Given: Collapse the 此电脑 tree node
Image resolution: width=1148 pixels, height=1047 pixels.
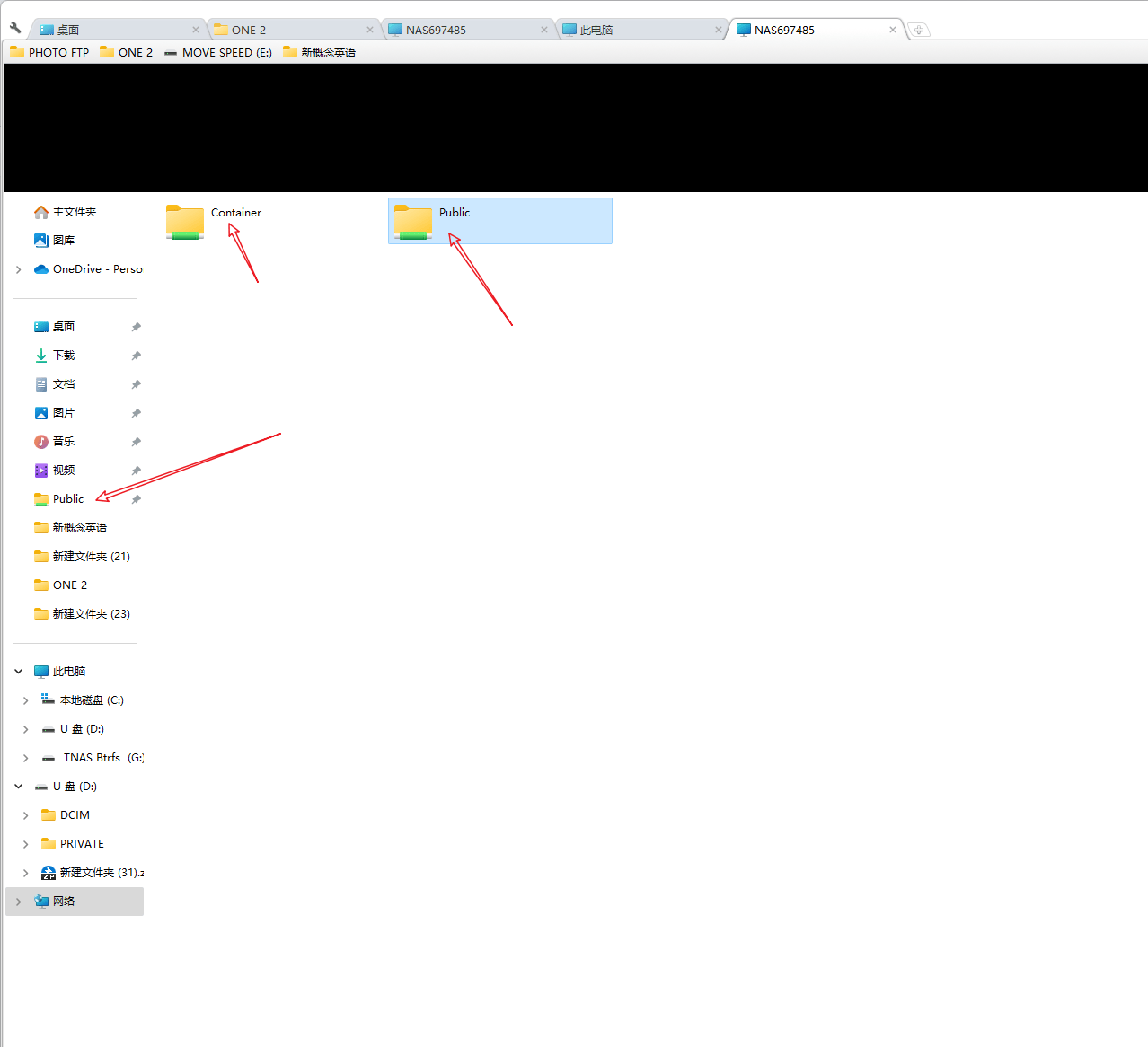Looking at the screenshot, I should [18, 672].
